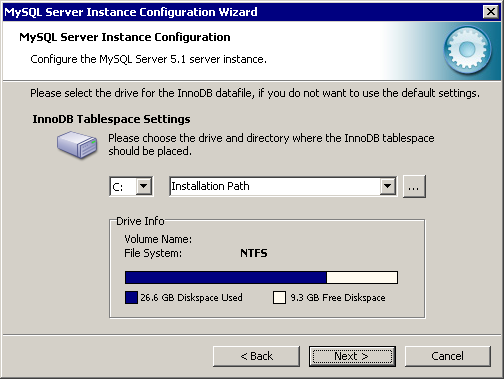Click the free portion of disk bar
Screen dimensions: 504x379
coord(362,277)
